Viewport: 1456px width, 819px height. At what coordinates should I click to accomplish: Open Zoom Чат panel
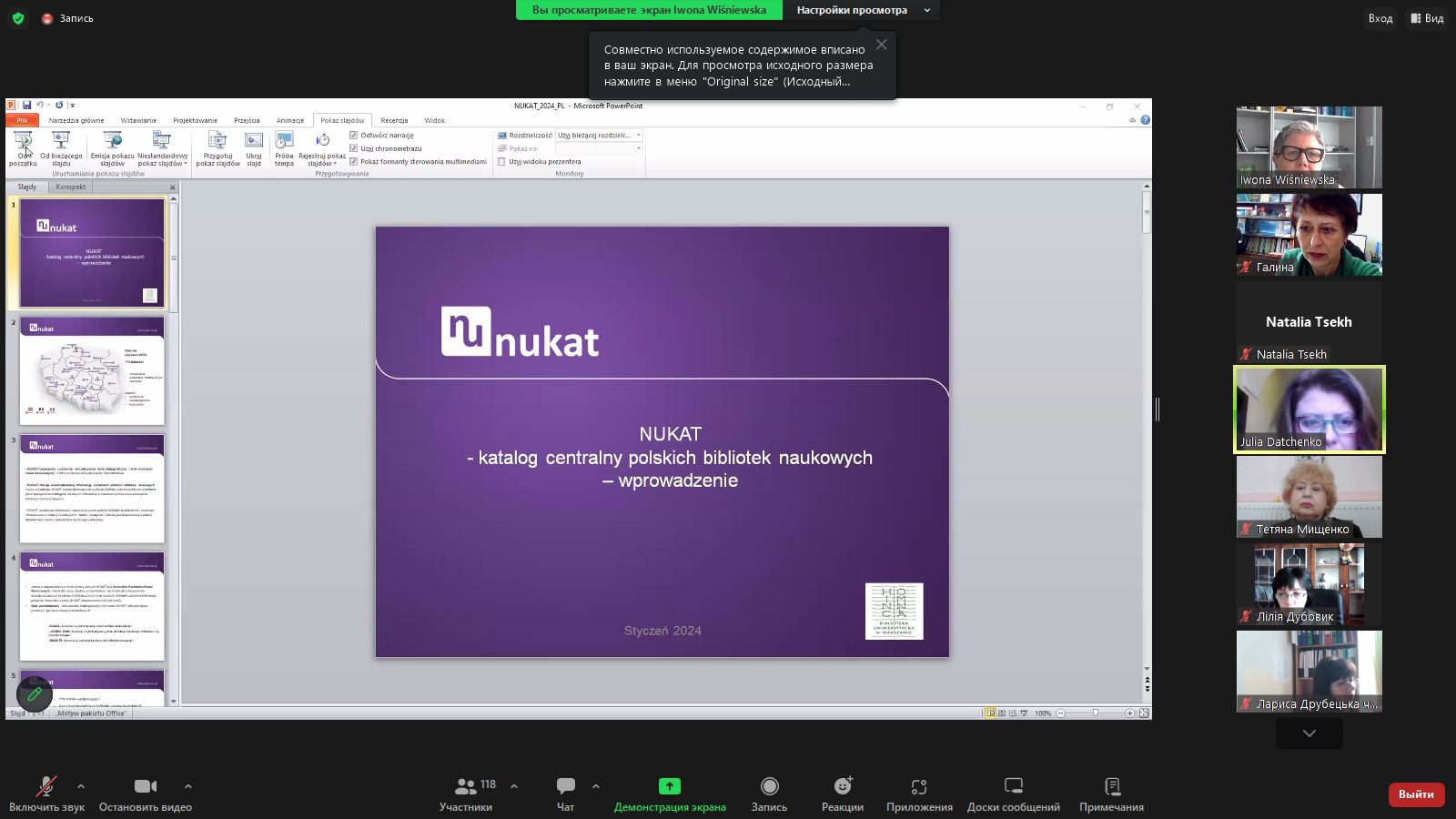coord(565,794)
